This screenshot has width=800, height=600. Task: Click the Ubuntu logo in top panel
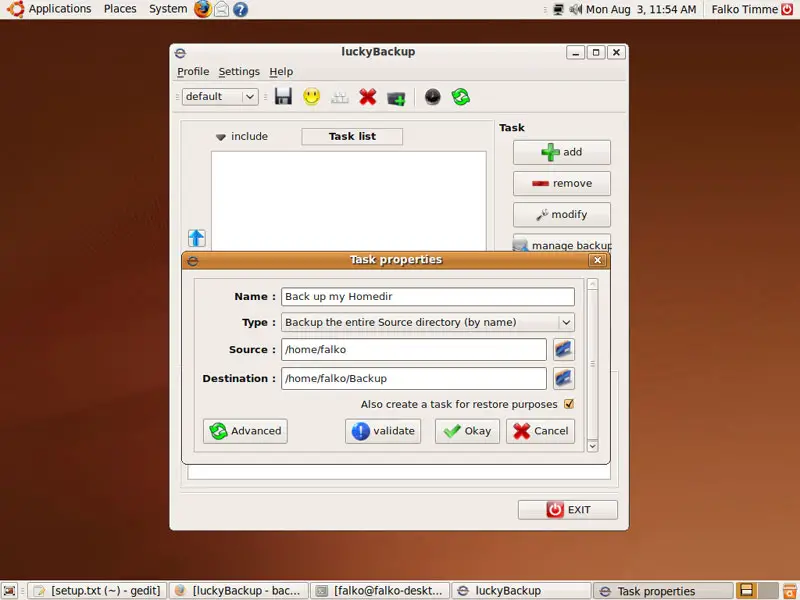15,9
